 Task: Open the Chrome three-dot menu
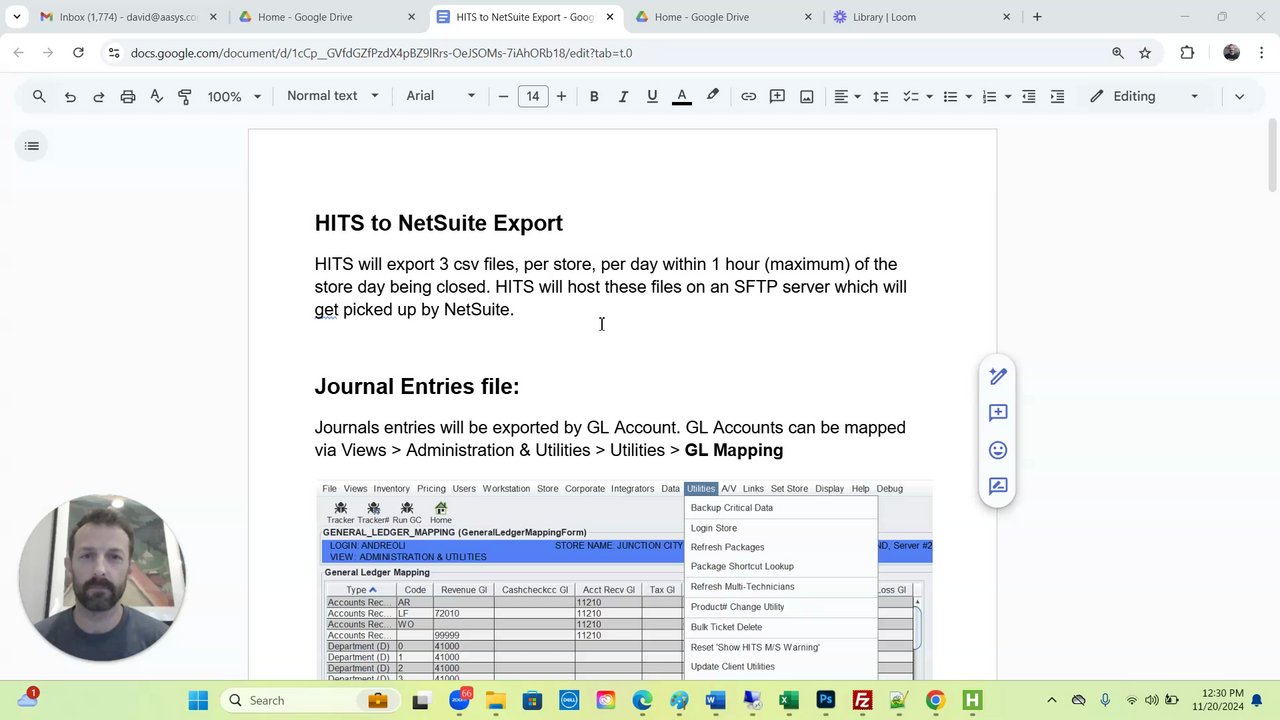[x=1263, y=53]
